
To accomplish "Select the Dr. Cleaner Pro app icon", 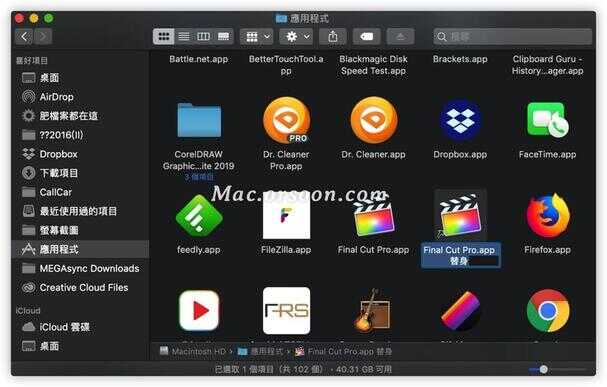I will coord(286,120).
